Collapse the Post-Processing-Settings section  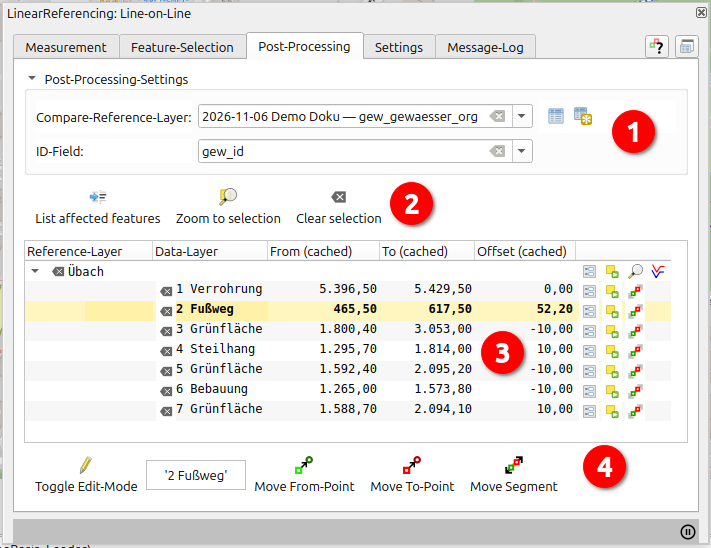32,79
